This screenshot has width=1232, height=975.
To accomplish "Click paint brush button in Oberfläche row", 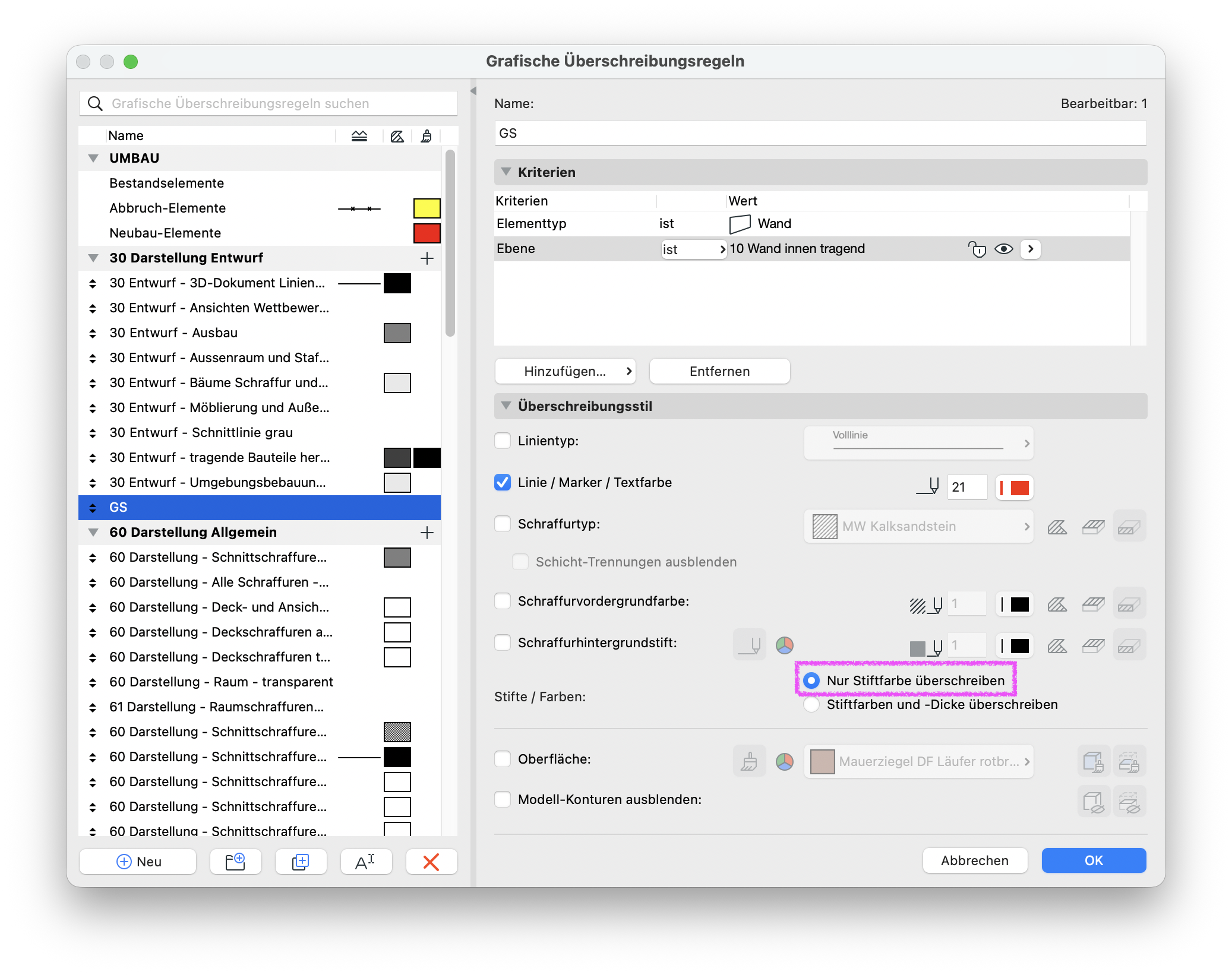I will tap(749, 761).
